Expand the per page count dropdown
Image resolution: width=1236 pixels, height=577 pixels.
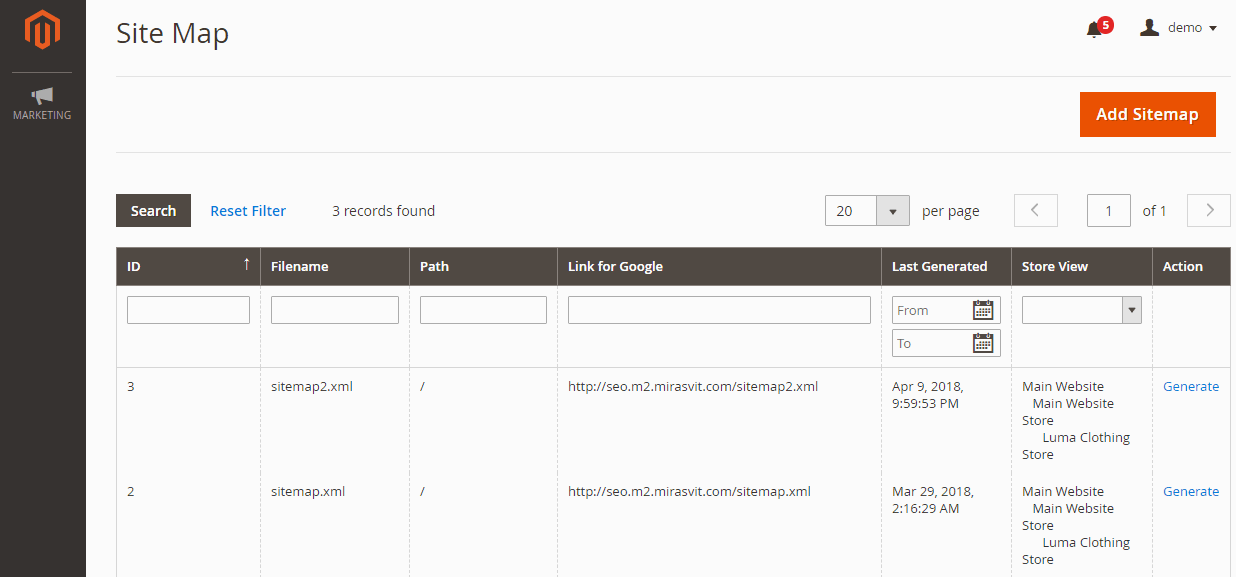pos(892,211)
